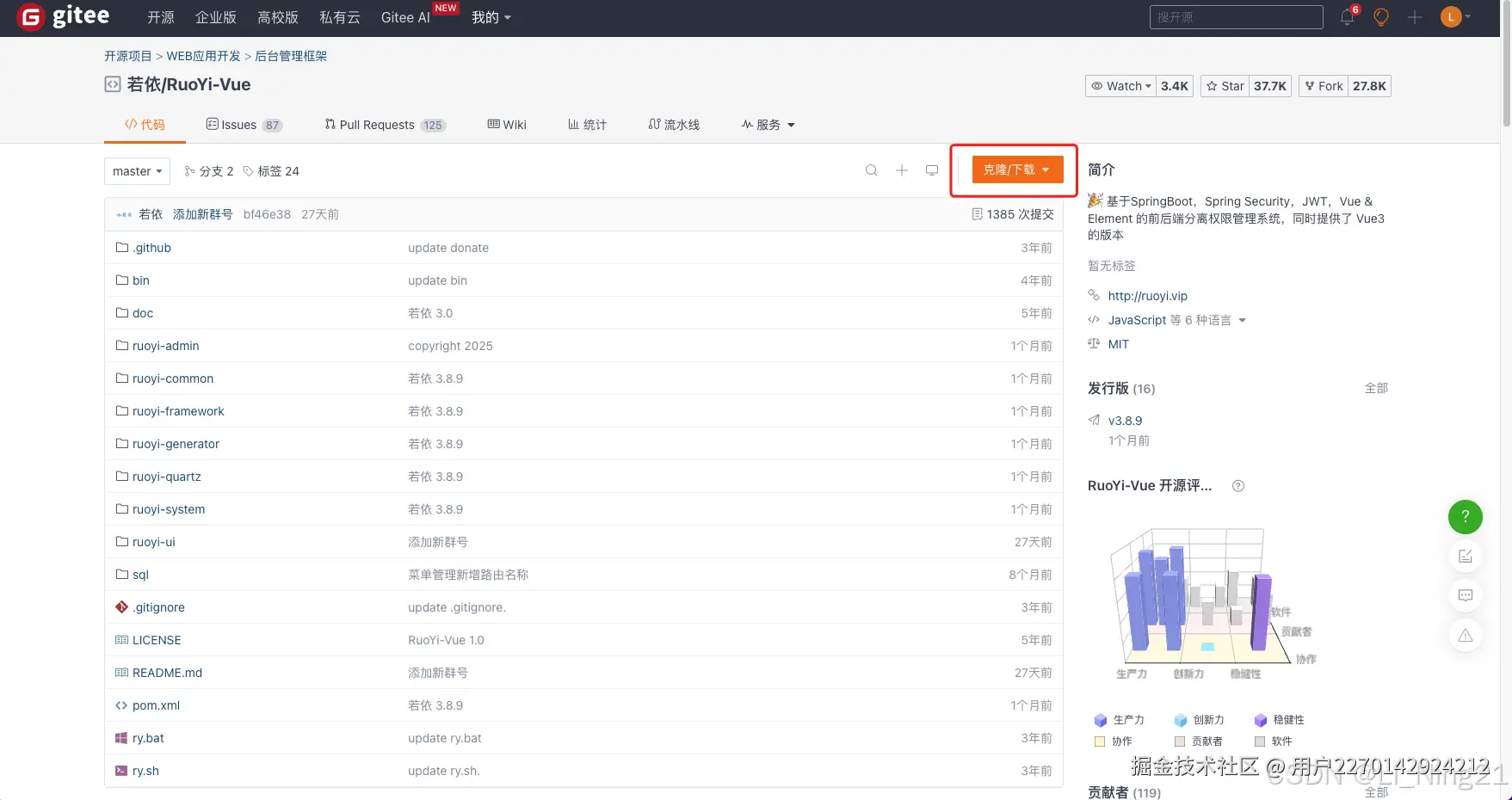Click the green floating help question mark
The height and width of the screenshot is (800, 1512).
pyautogui.click(x=1466, y=517)
